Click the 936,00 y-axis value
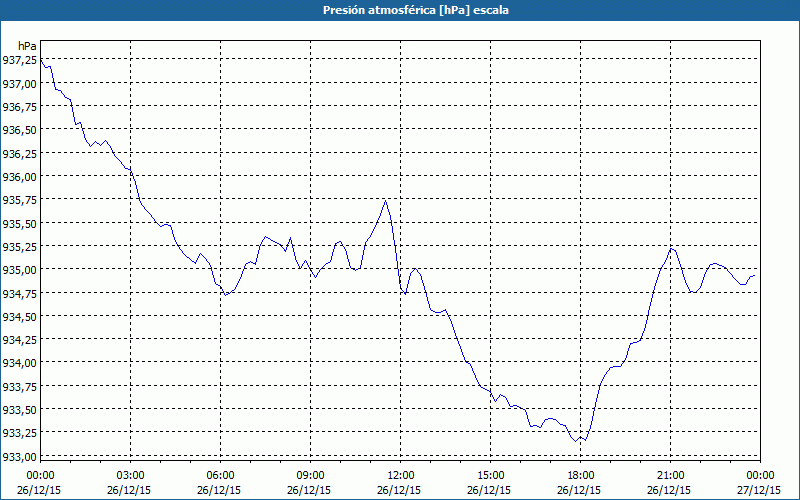This screenshot has height=500, width=800. coord(19,177)
